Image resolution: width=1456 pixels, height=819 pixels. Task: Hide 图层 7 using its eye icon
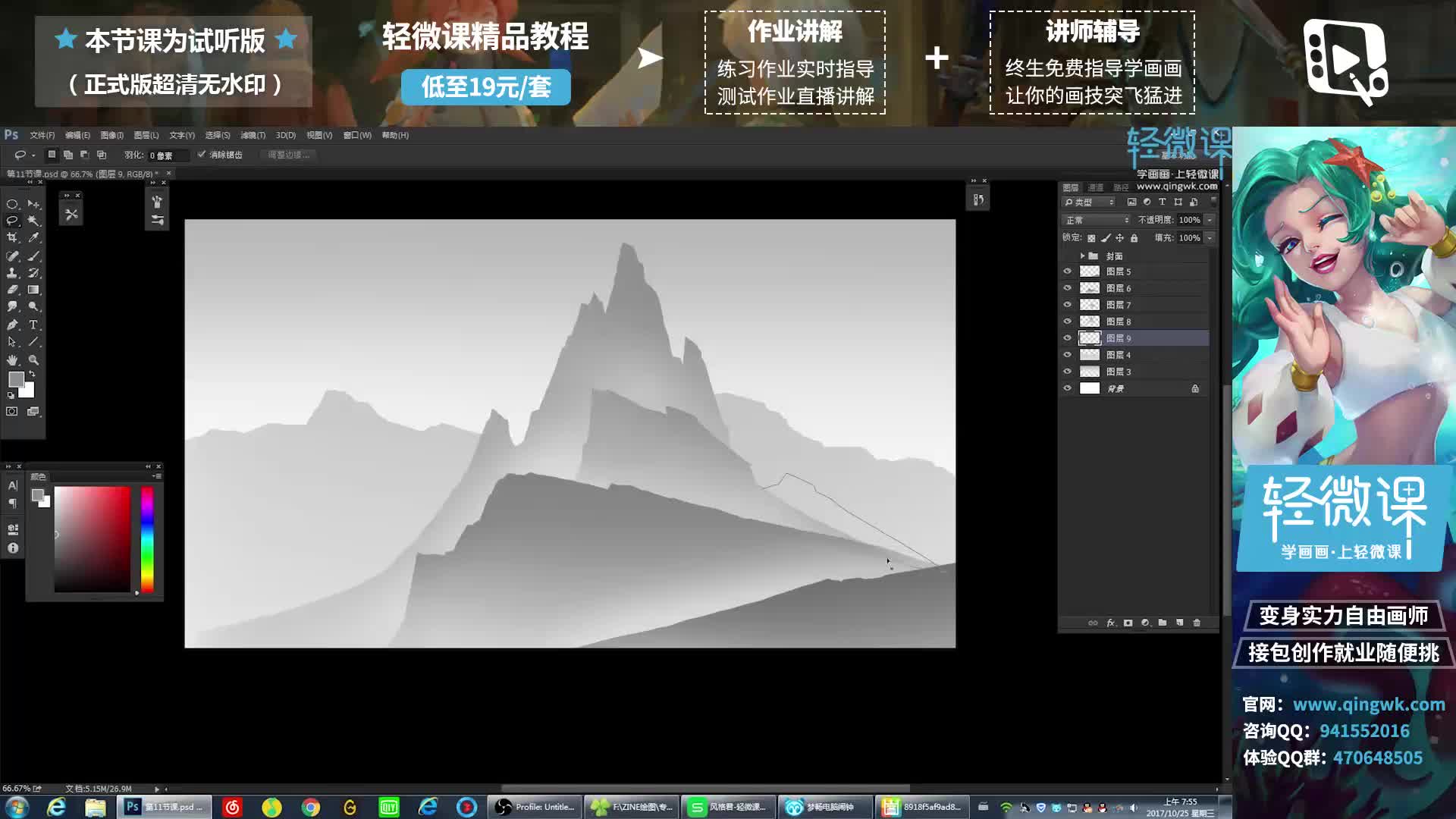pyautogui.click(x=1067, y=305)
